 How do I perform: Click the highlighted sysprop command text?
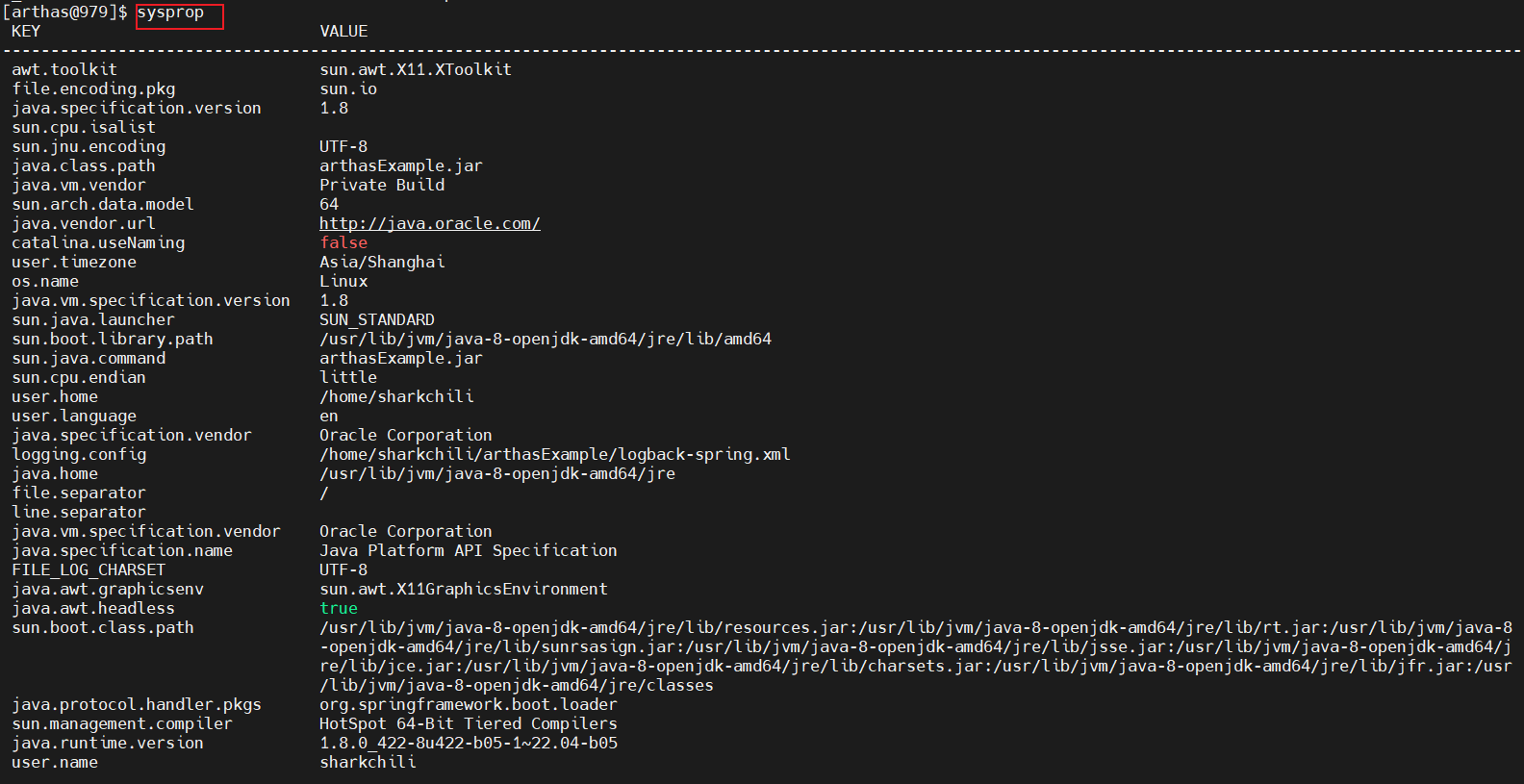coord(171,13)
